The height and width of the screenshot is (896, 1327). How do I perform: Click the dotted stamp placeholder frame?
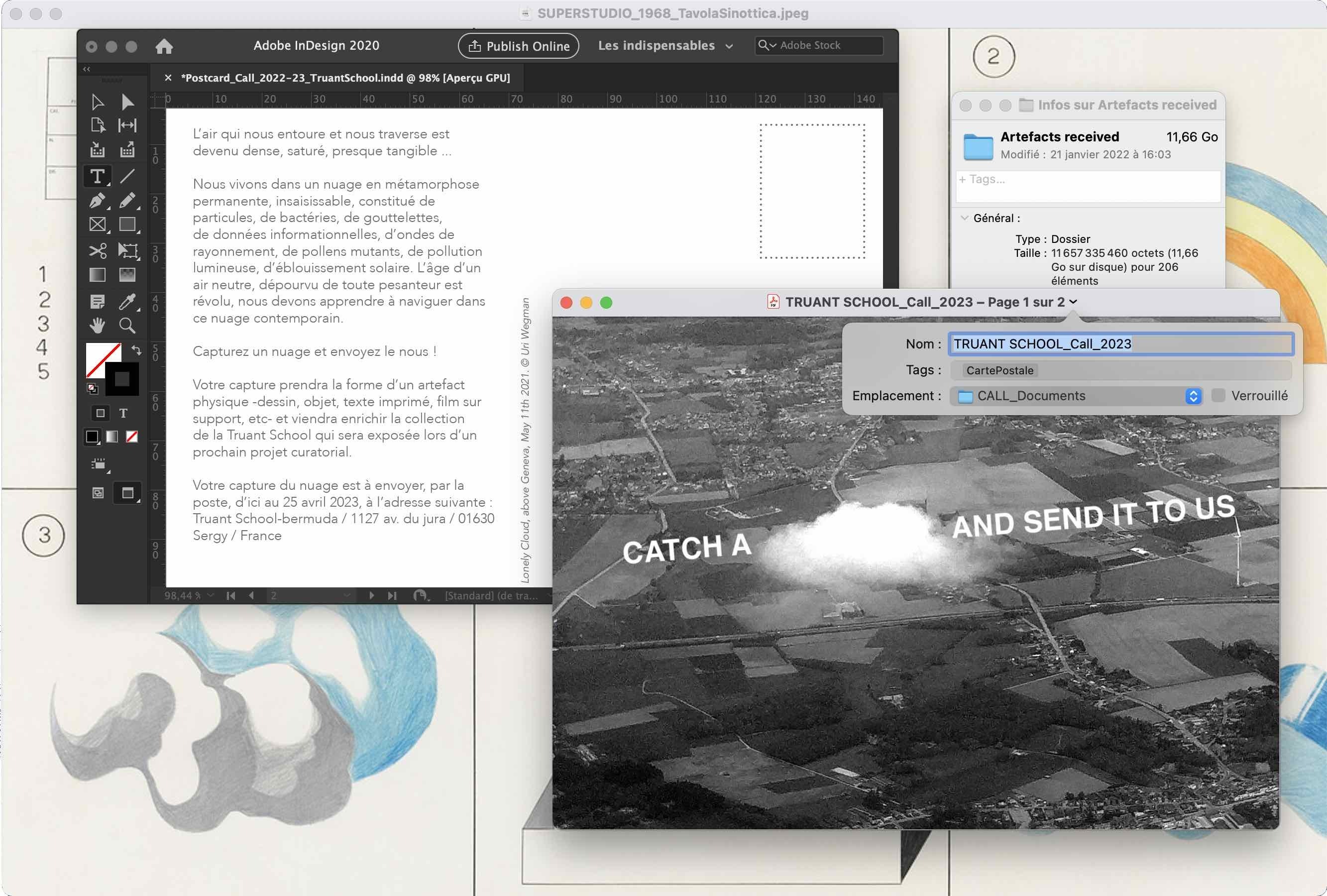tap(812, 191)
